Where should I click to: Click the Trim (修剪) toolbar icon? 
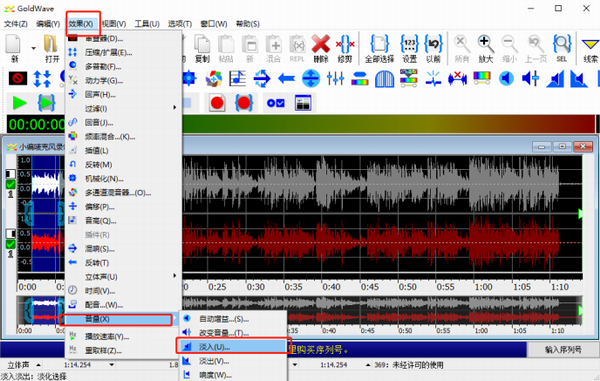coord(345,48)
